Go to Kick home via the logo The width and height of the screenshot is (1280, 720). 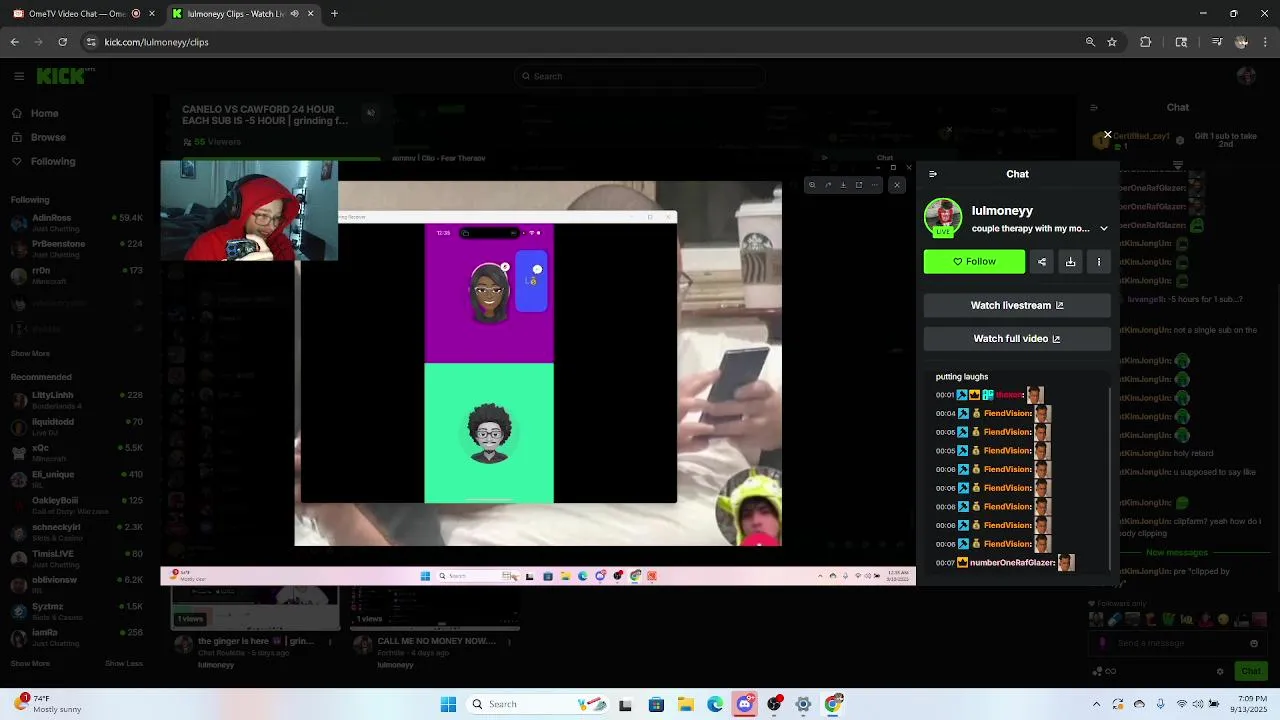(62, 76)
